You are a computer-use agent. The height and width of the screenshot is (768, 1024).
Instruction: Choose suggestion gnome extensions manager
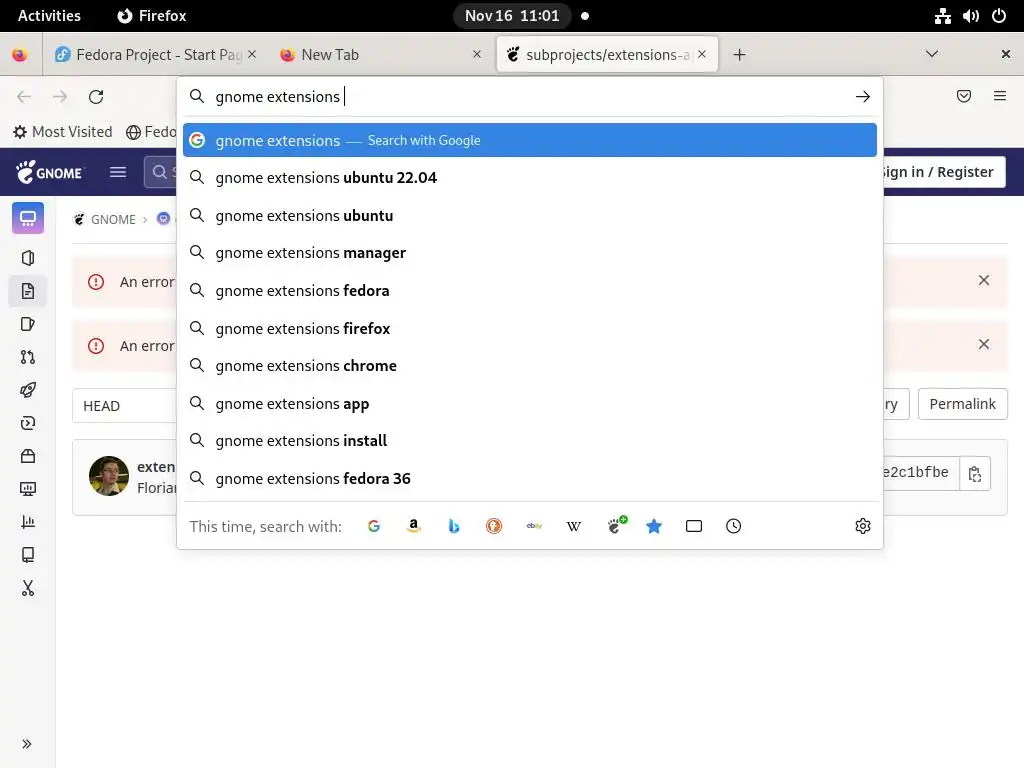point(530,253)
